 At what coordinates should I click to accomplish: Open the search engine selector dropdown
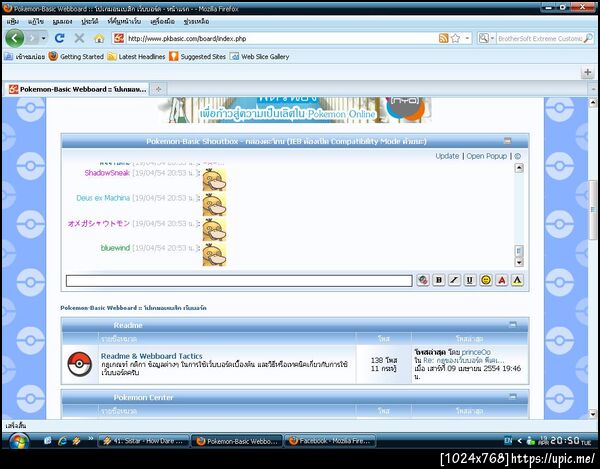[486, 38]
